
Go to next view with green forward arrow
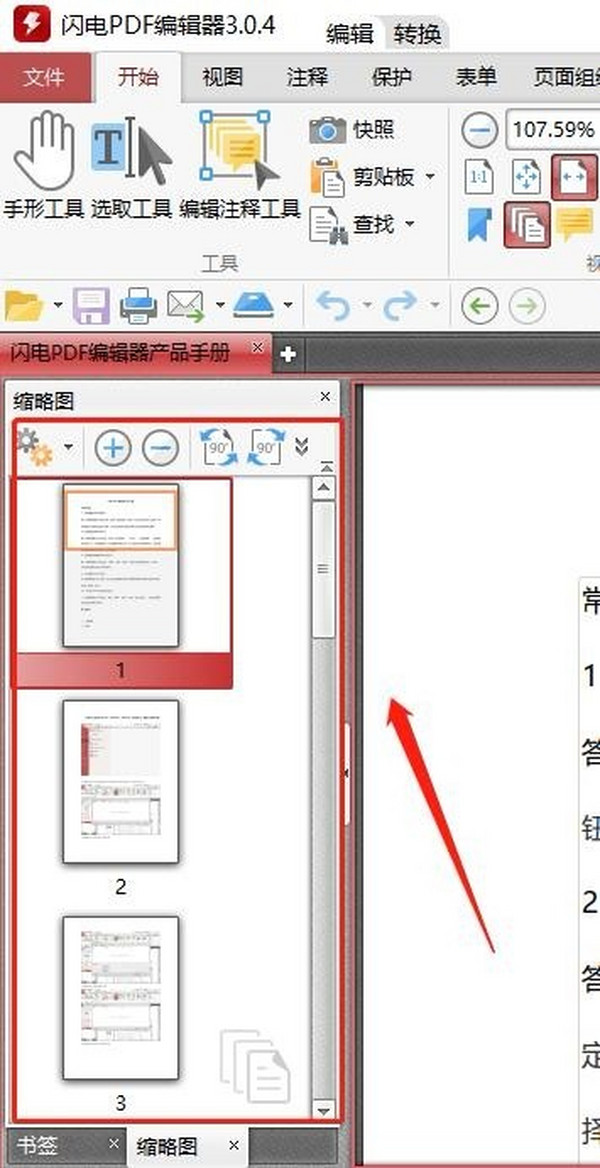pyautogui.click(x=527, y=305)
